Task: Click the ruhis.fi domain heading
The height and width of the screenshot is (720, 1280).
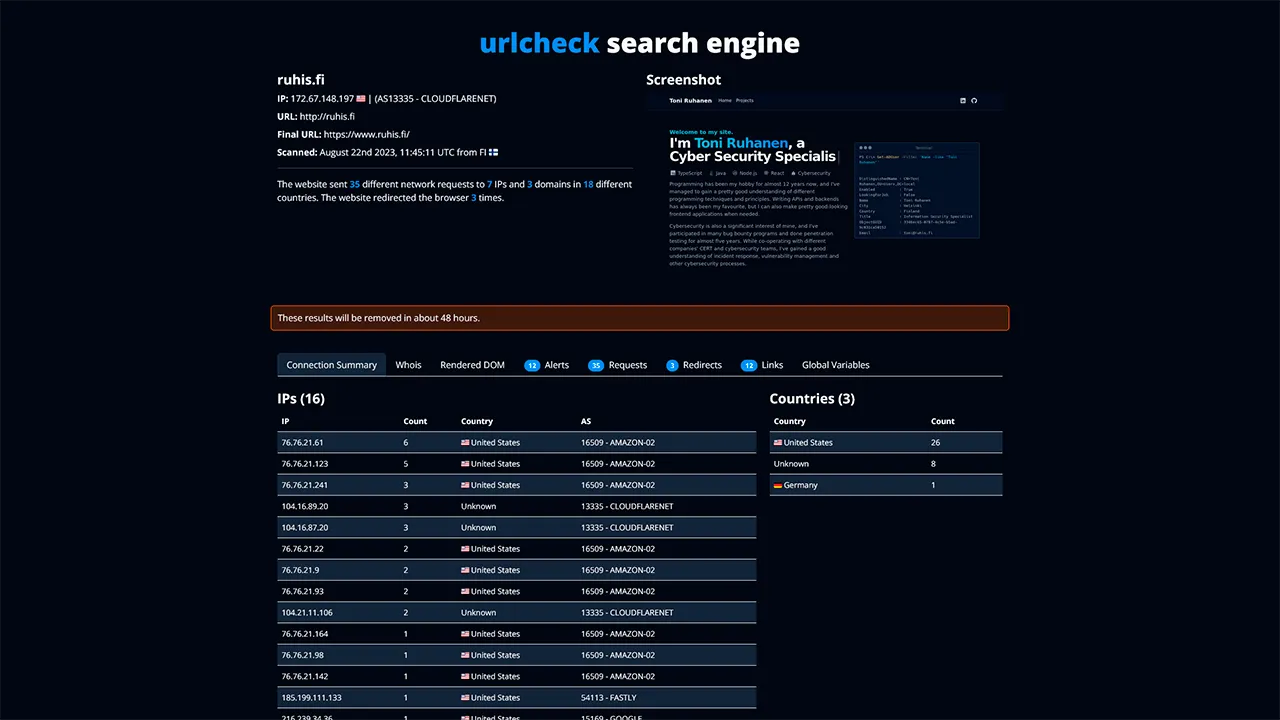Action: [301, 79]
